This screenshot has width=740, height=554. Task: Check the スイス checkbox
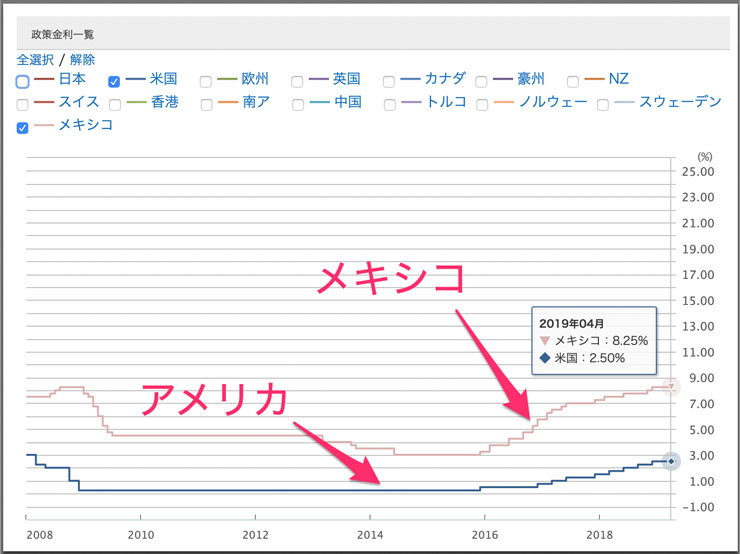click(22, 105)
